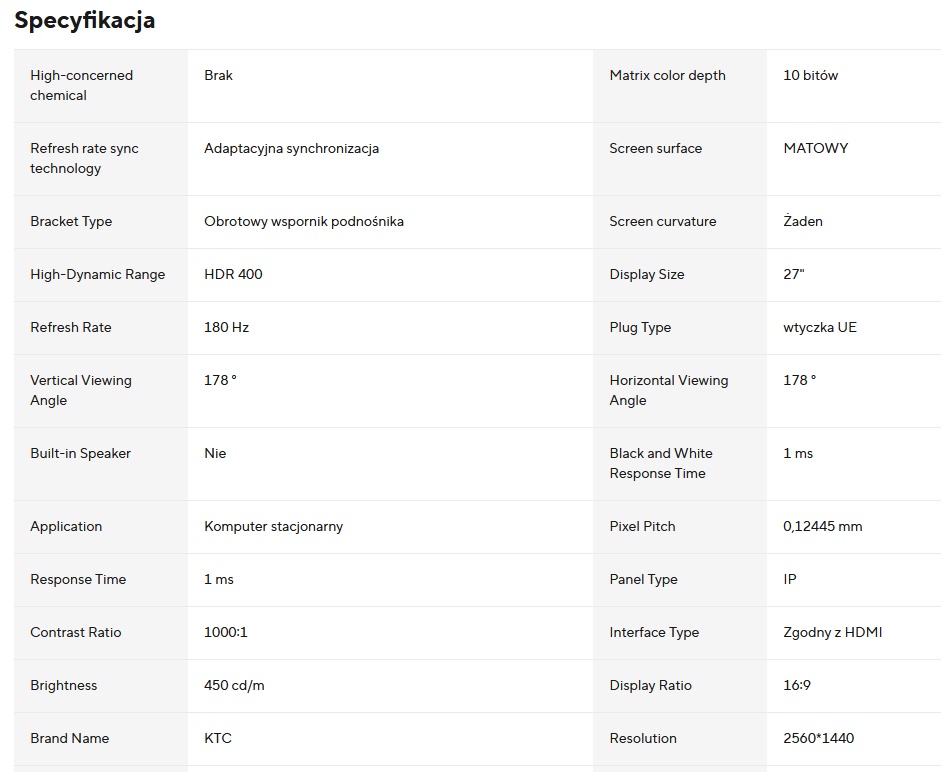Image resolution: width=941 pixels, height=772 pixels.
Task: Click the Zgodny z HDMI value
Action: coord(832,632)
